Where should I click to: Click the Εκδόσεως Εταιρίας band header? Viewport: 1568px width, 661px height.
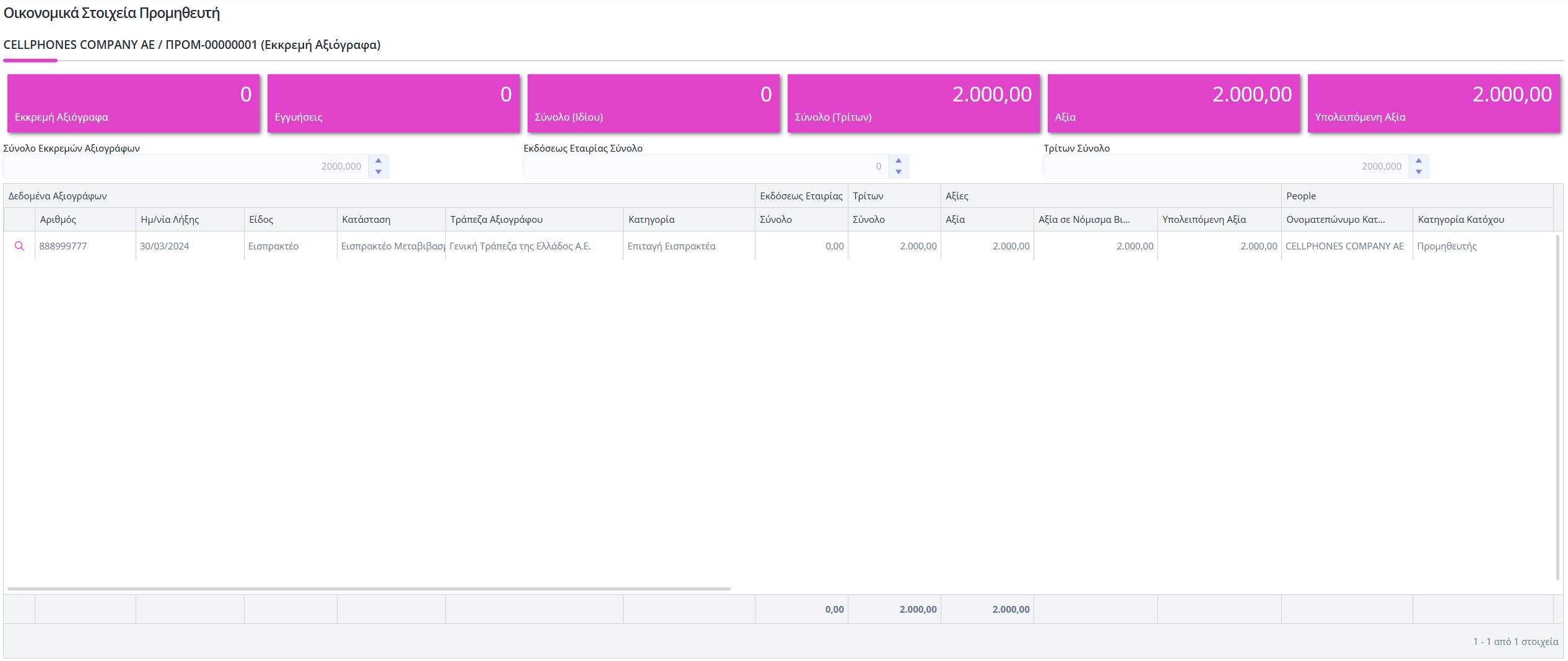click(x=802, y=196)
